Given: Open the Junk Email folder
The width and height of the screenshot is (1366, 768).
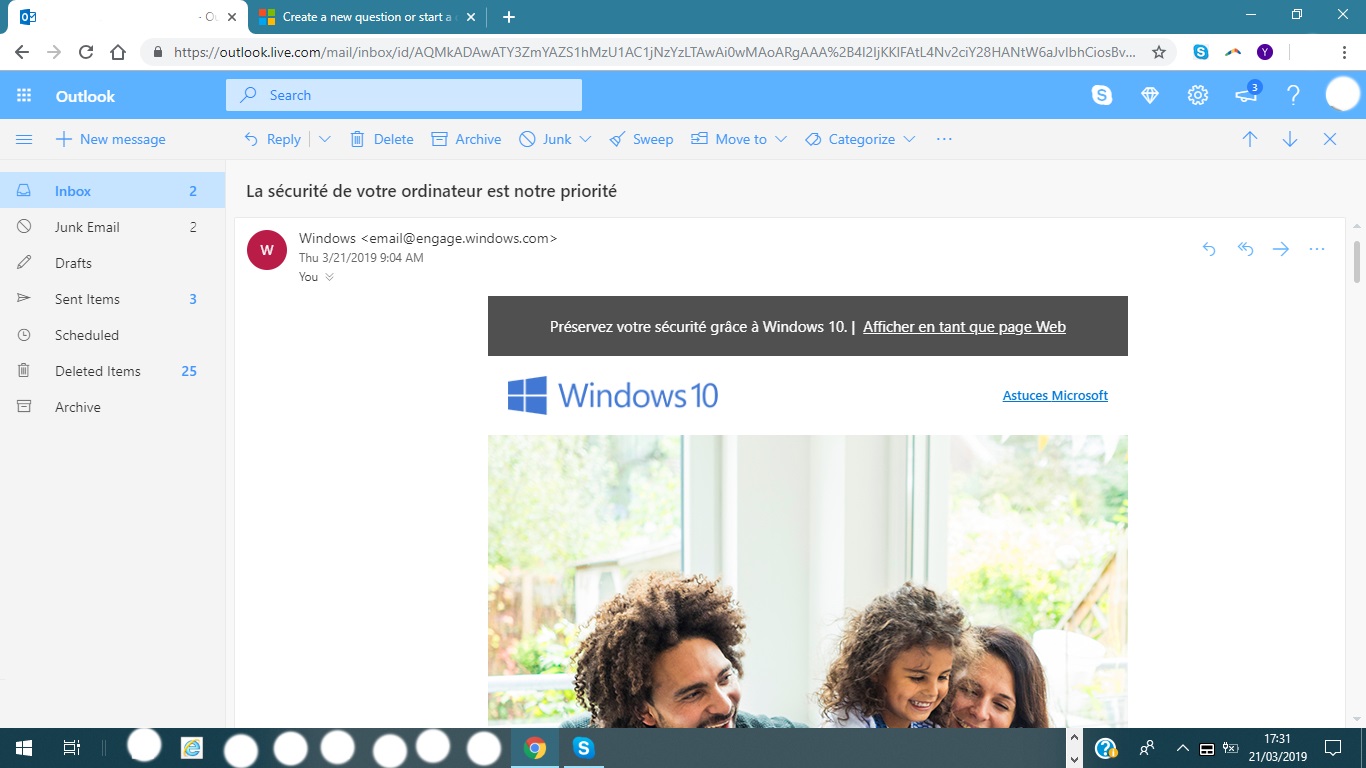Looking at the screenshot, I should point(112,227).
